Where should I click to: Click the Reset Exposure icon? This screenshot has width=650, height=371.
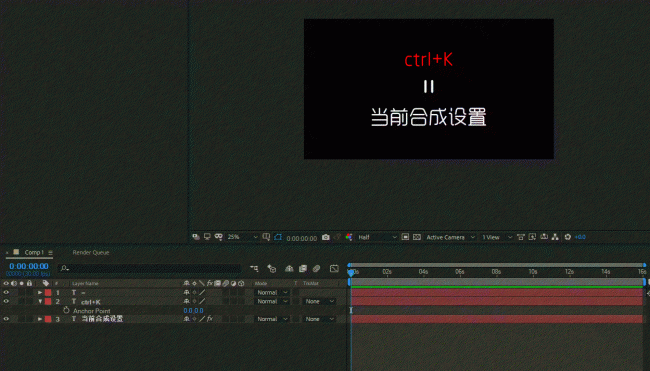point(568,237)
